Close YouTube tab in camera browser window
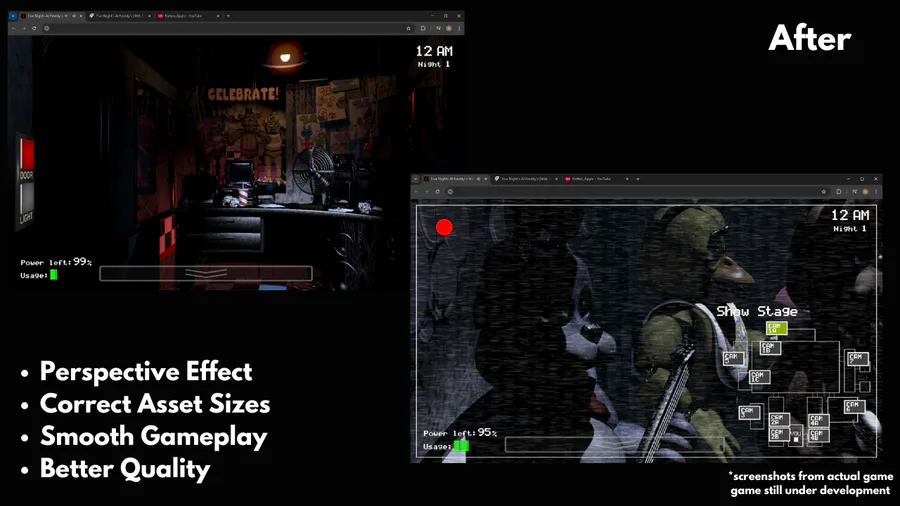This screenshot has height=506, width=900. click(x=627, y=179)
